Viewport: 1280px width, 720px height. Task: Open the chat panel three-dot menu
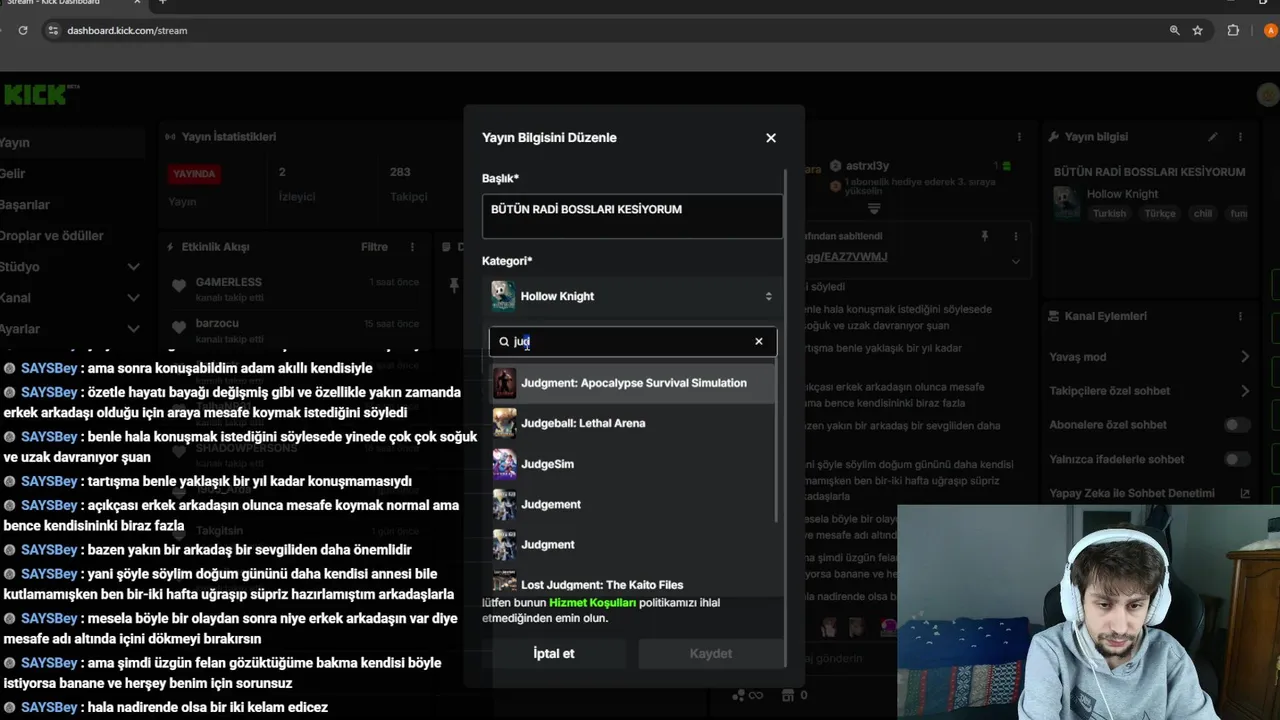point(1019,137)
